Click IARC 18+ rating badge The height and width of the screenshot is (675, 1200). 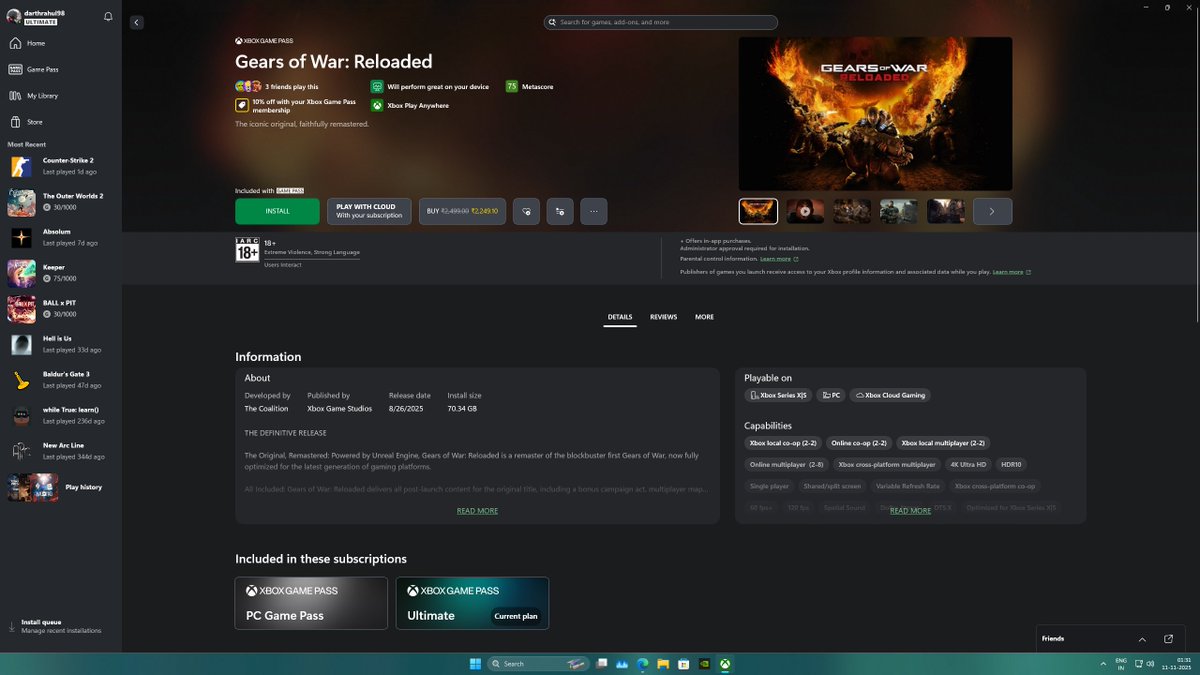pyautogui.click(x=247, y=249)
